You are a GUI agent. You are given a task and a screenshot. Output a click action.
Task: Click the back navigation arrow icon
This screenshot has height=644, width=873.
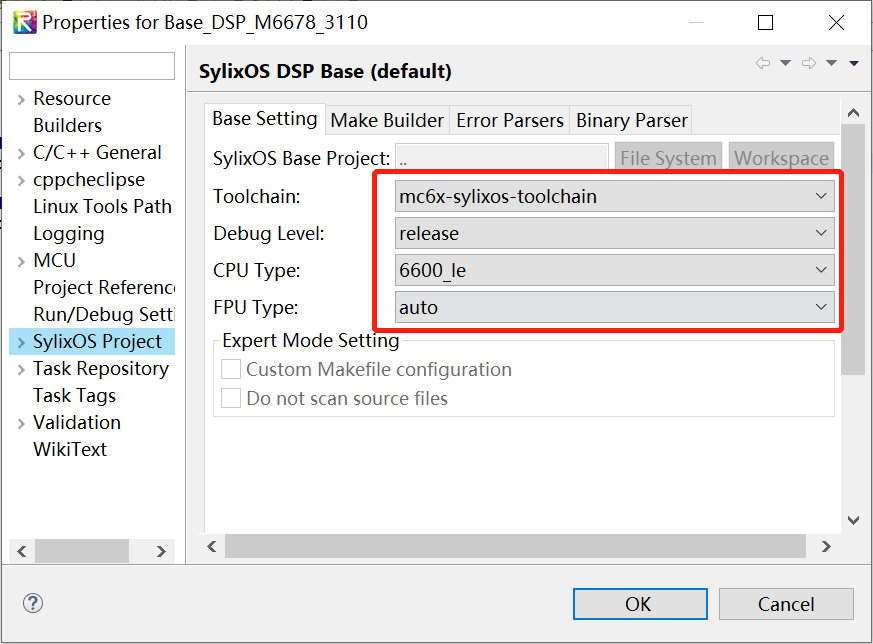(763, 63)
